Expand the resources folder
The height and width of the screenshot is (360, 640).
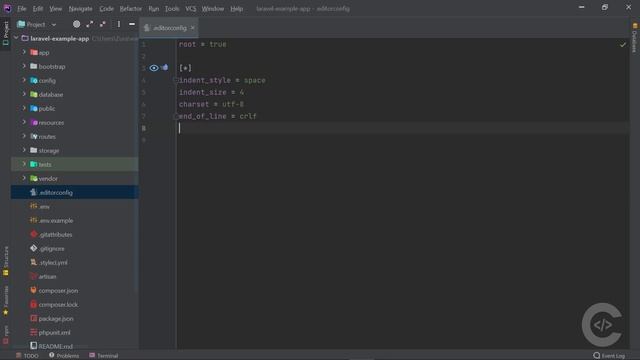point(24,122)
